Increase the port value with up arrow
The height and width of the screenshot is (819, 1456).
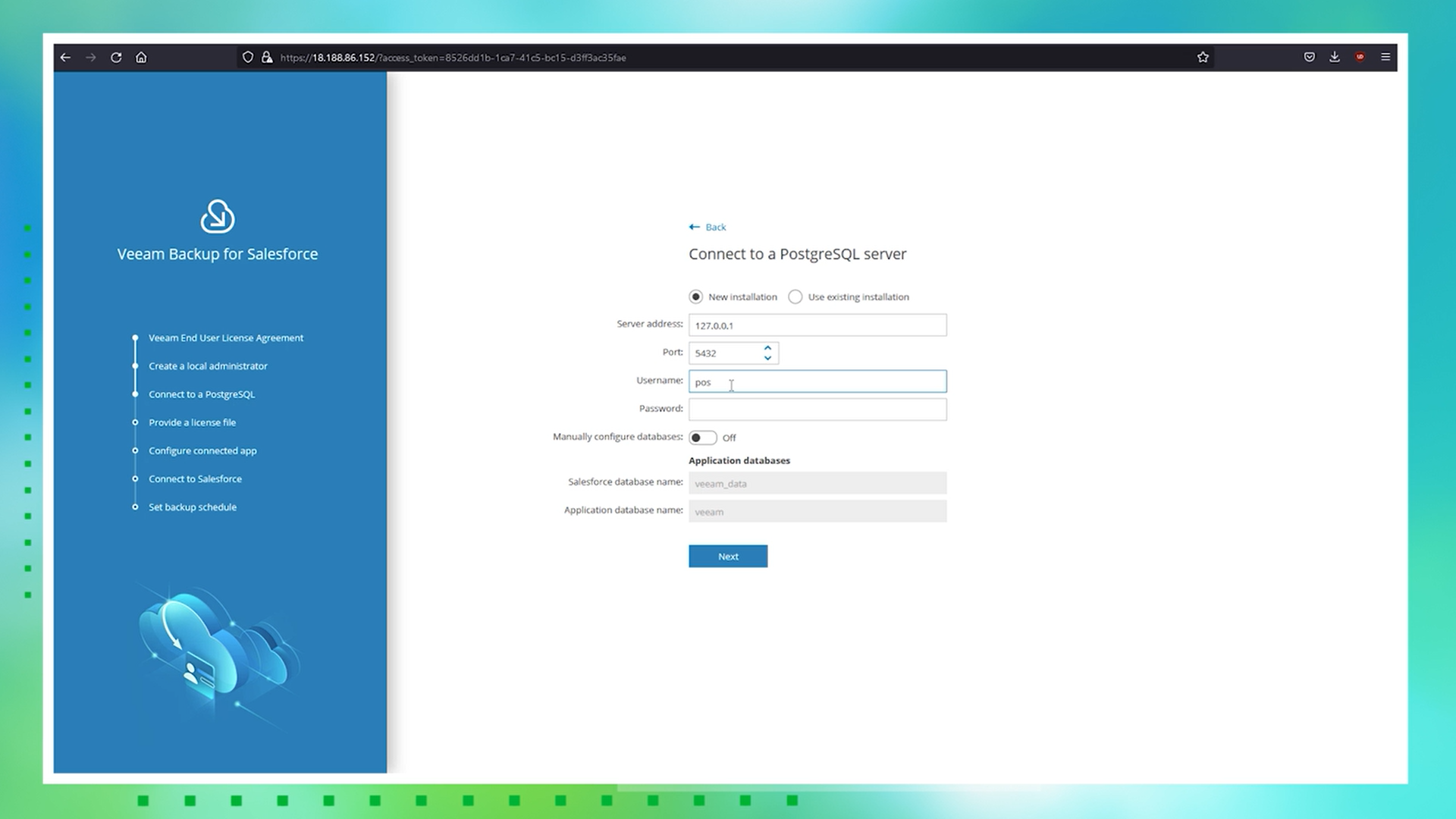coord(767,348)
